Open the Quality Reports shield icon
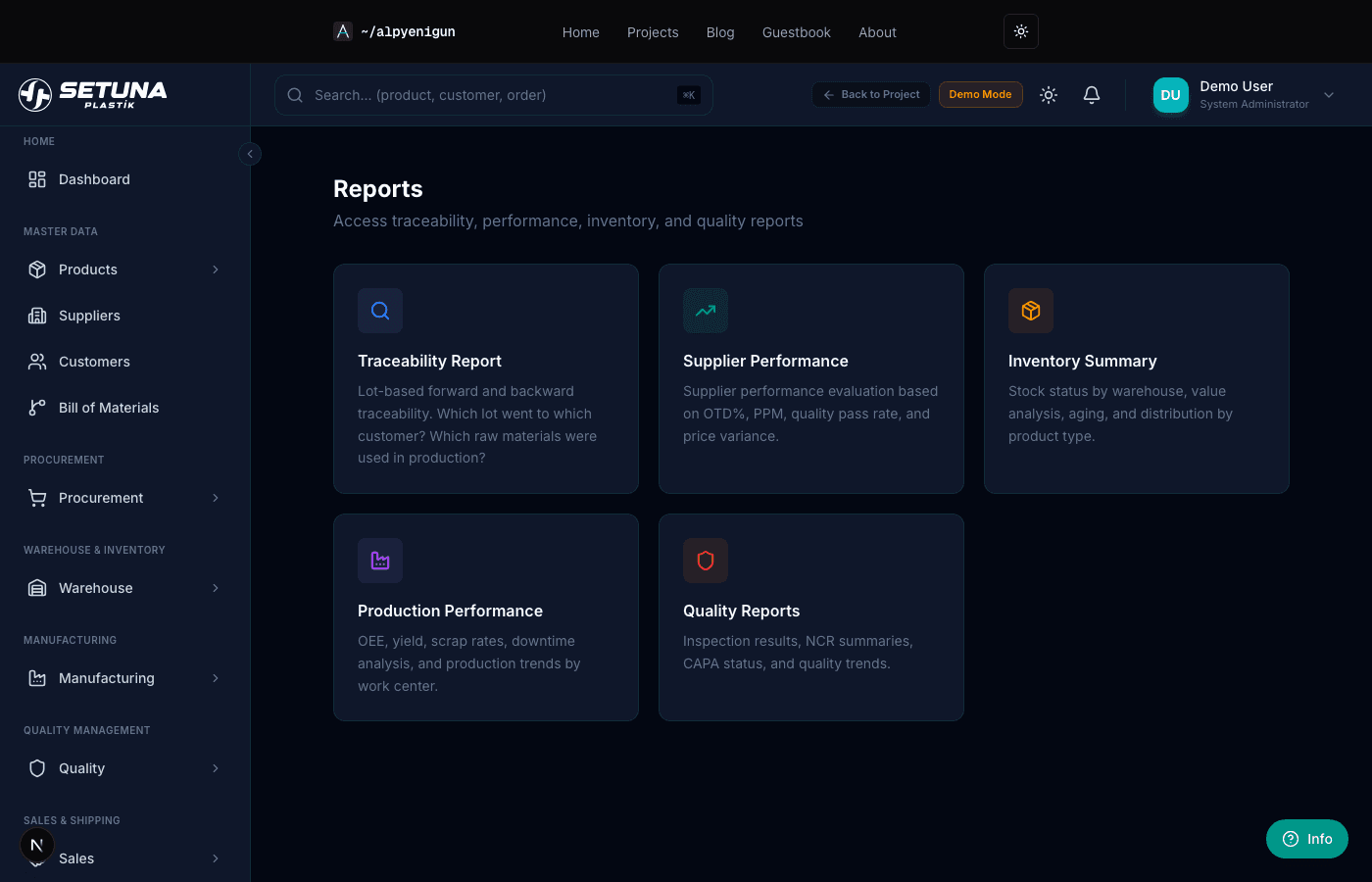Screen dimensions: 1372x882 706,560
